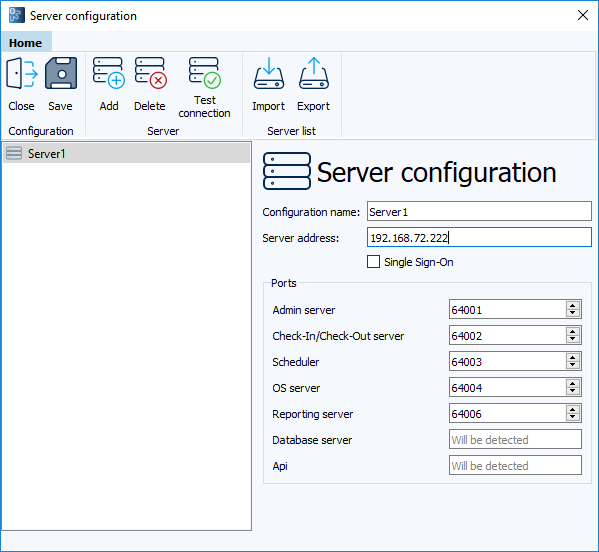Viewport: 599px width, 552px height.
Task: Decrease the Reporting server port
Action: point(572,417)
